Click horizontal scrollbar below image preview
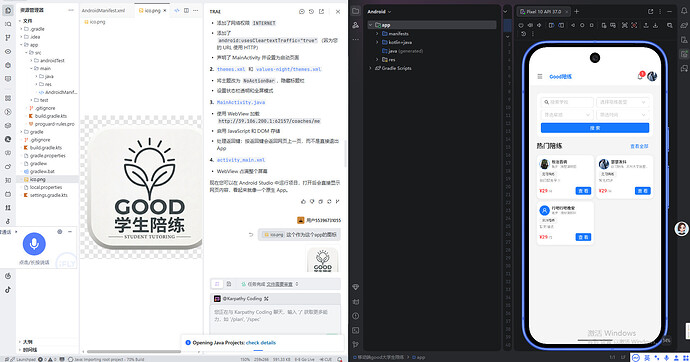This screenshot has width=690, height=362. (134, 351)
